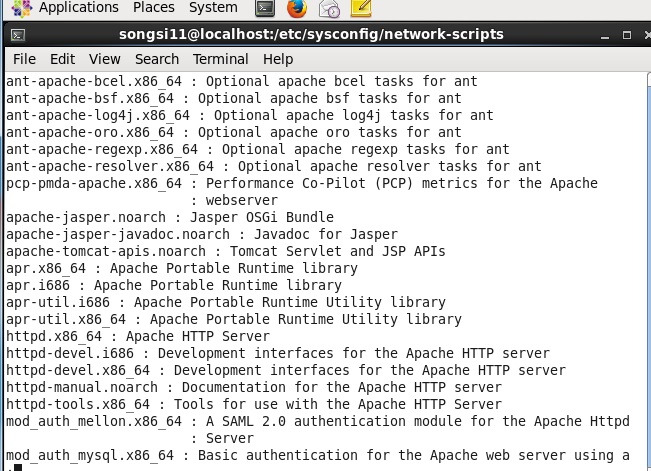Click the text 'apache-tomcat-apis.noarch'
Screen dimensions: 651x471
point(105,252)
